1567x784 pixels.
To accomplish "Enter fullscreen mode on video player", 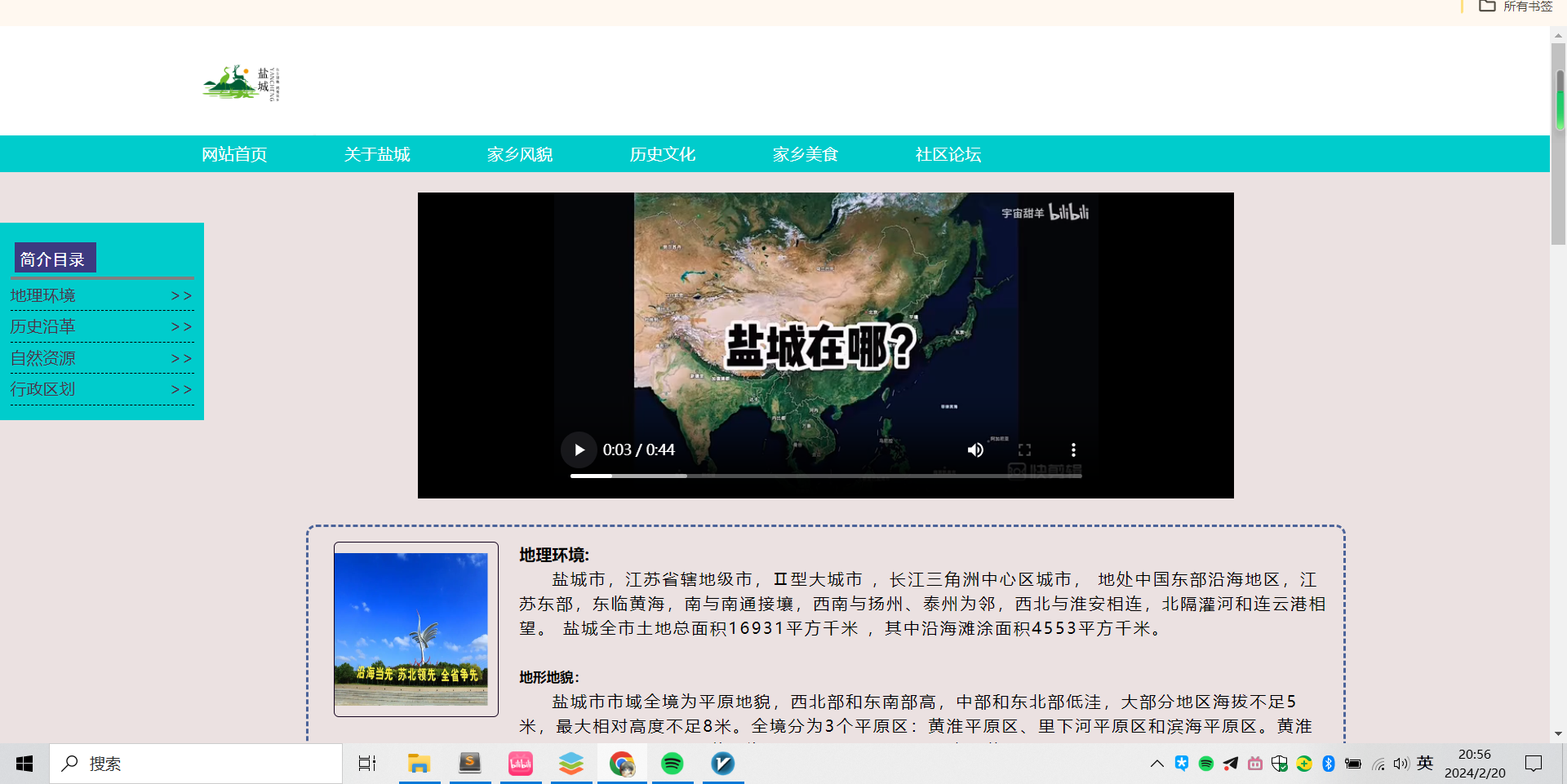I will point(1024,450).
